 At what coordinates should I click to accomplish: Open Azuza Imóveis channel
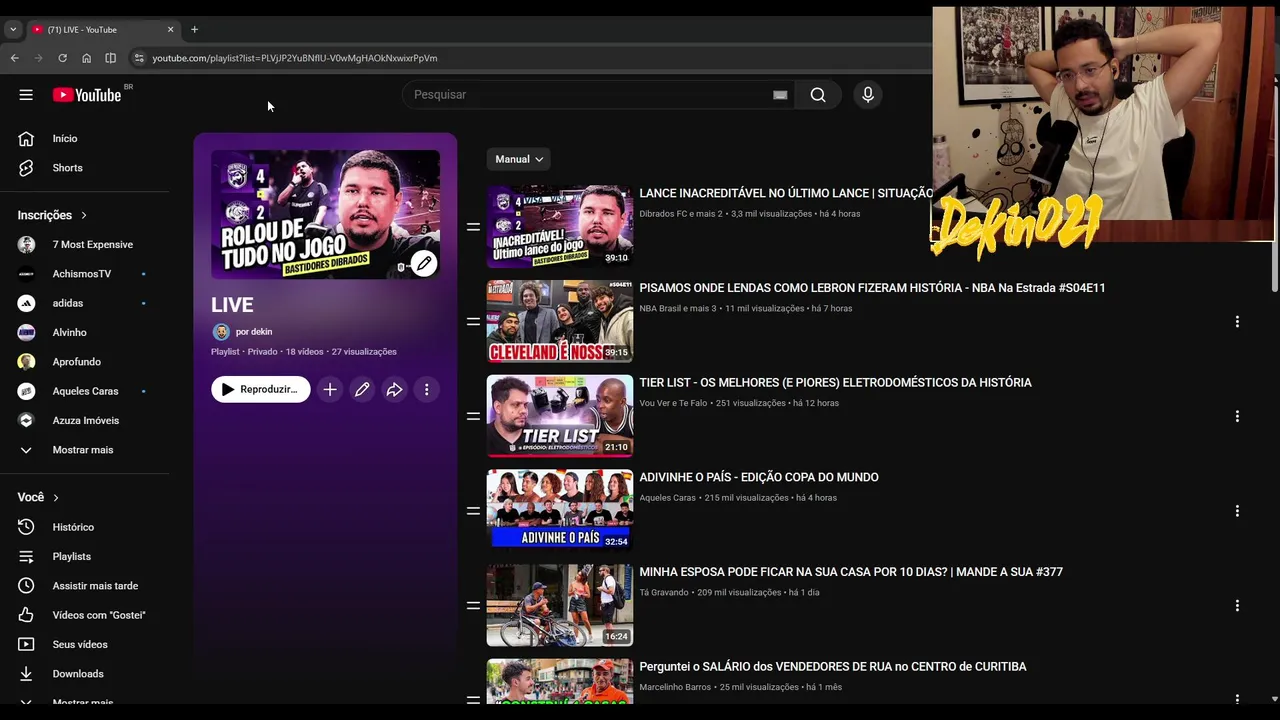point(84,420)
